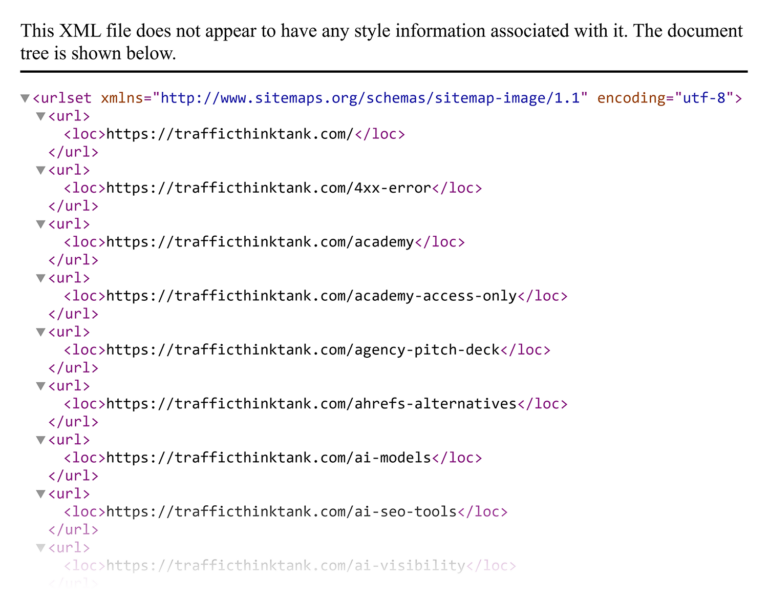
Task: Click the xmlns sitemap-image/1.1 schema URL
Action: click(370, 98)
